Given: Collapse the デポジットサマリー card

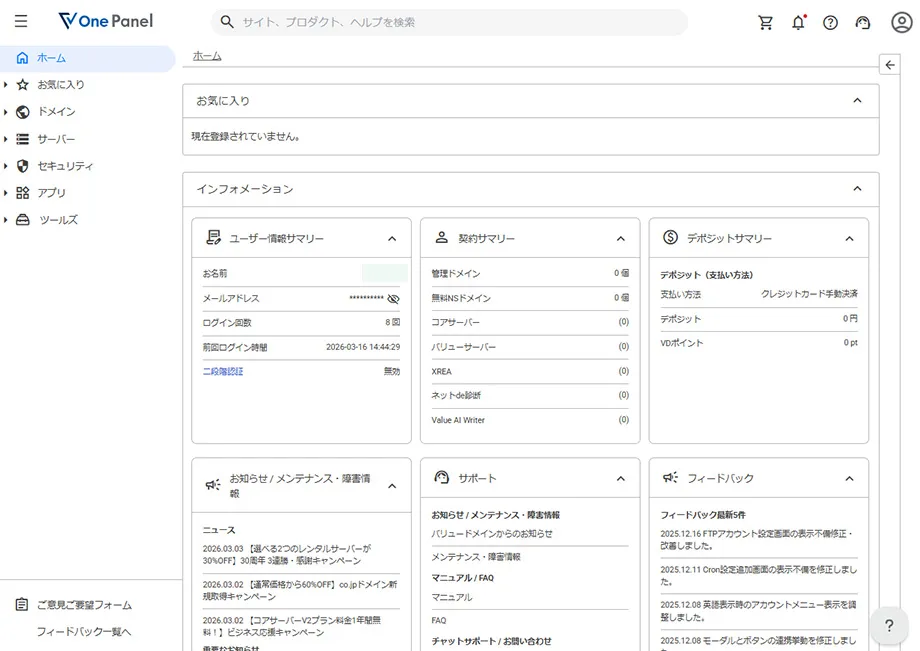Looking at the screenshot, I should (x=849, y=239).
